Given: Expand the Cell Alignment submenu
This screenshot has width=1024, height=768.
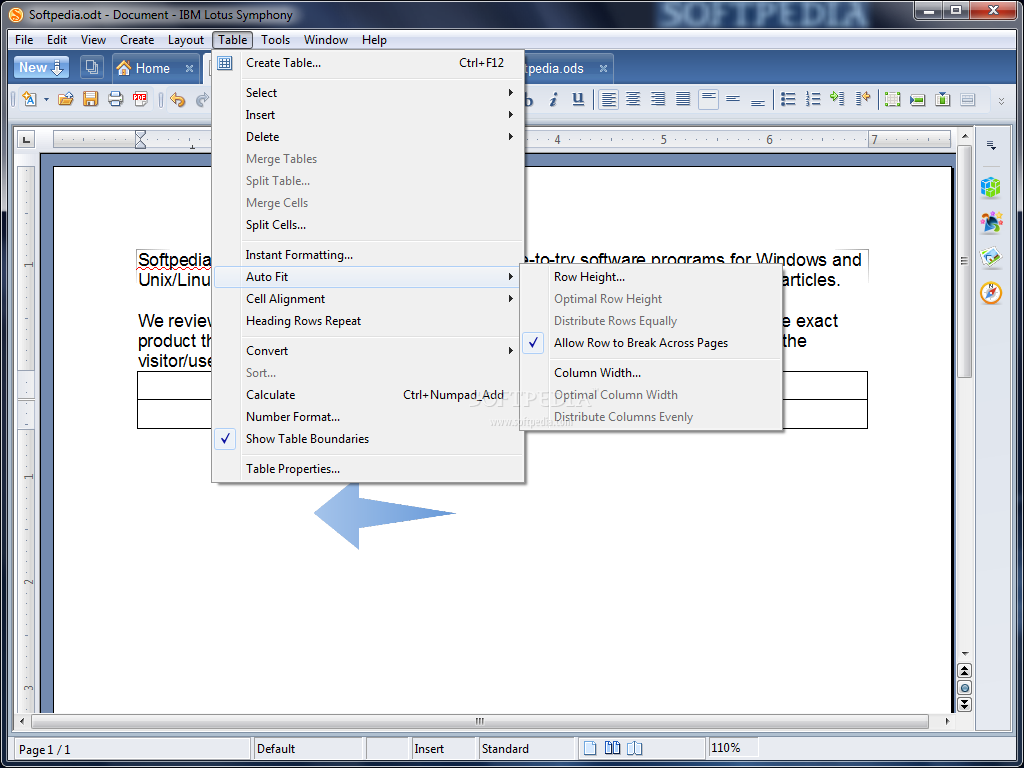Looking at the screenshot, I should click(368, 299).
